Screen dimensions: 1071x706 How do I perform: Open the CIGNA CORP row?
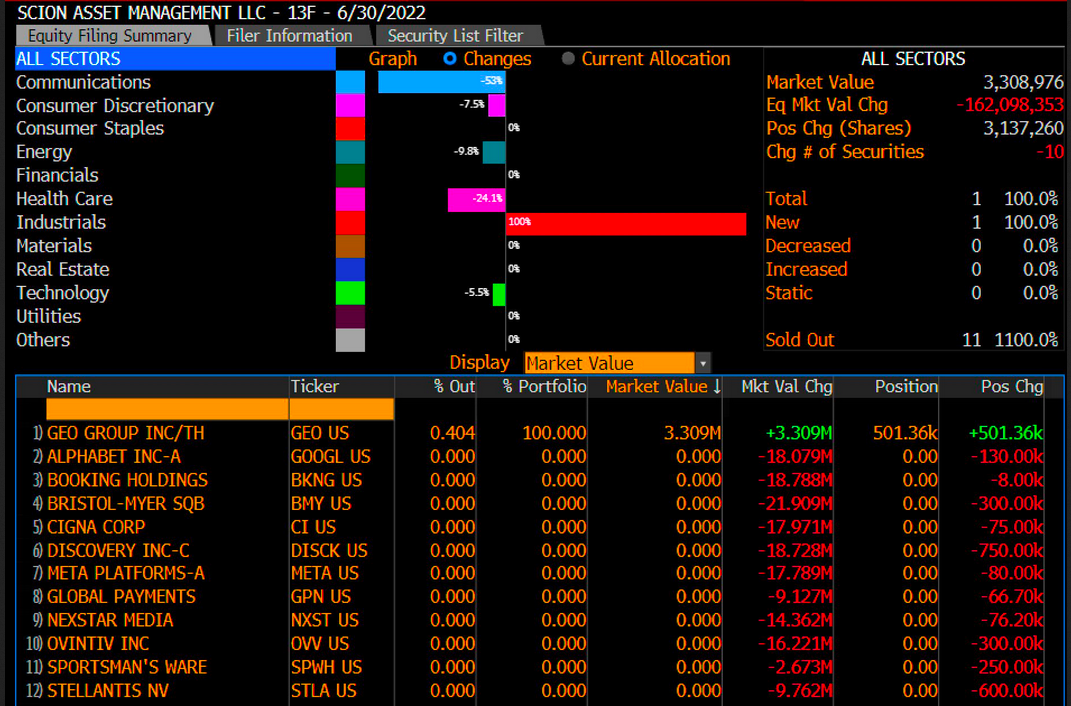coord(96,527)
